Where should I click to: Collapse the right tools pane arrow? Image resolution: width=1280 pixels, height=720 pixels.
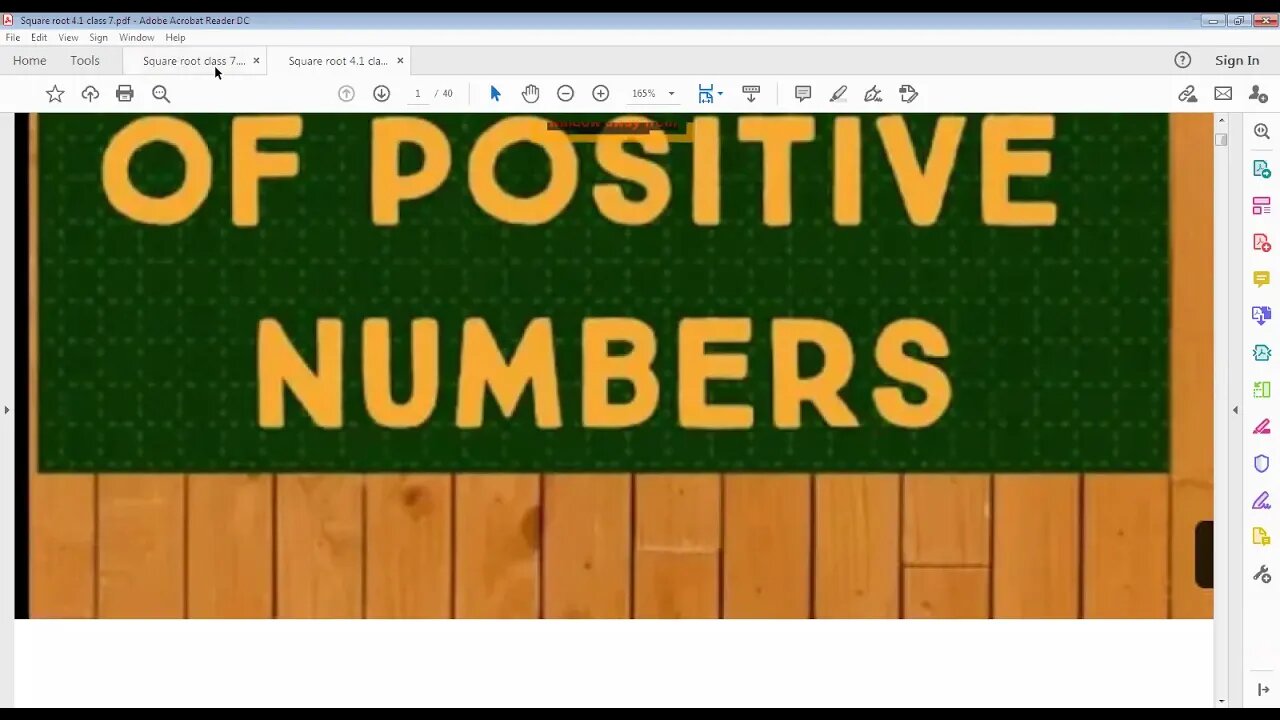tap(1235, 410)
